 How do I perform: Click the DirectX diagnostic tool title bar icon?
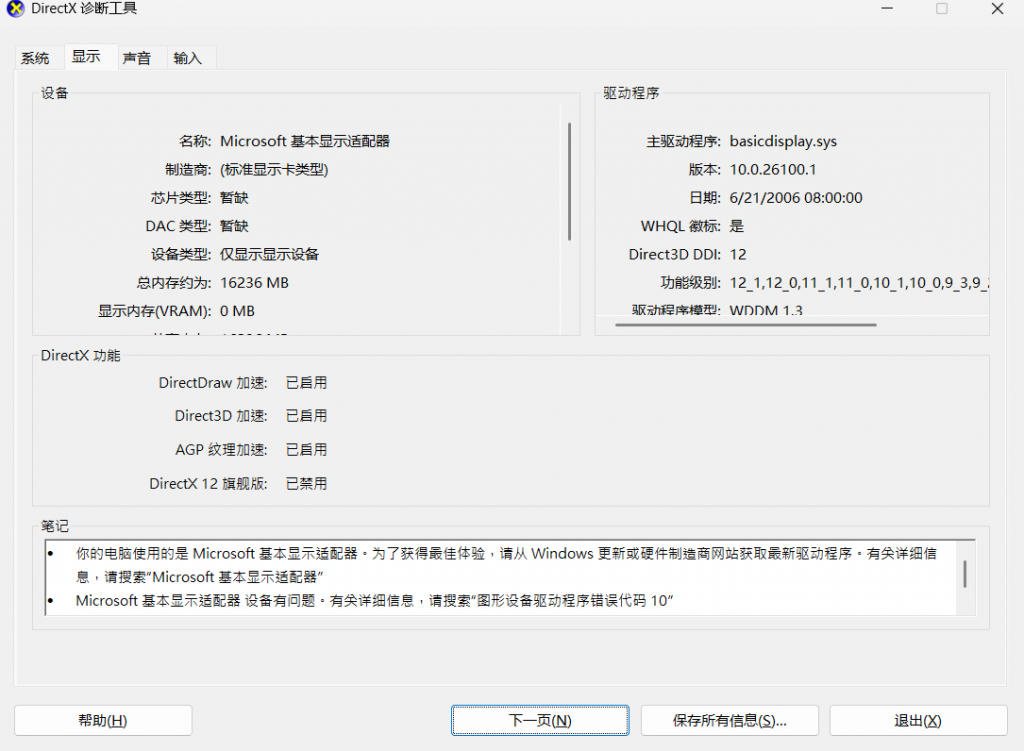[13, 9]
